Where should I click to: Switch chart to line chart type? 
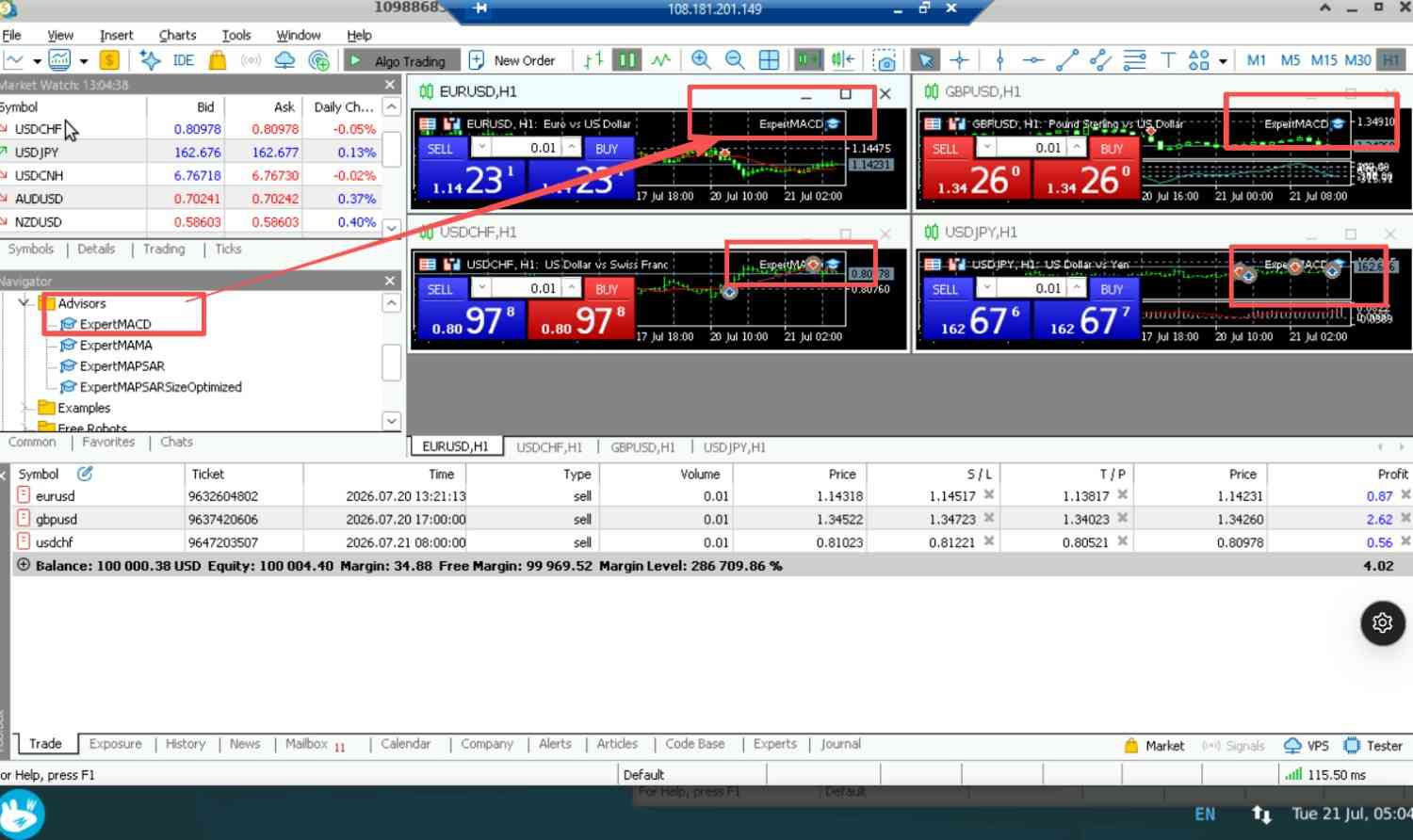tap(661, 60)
